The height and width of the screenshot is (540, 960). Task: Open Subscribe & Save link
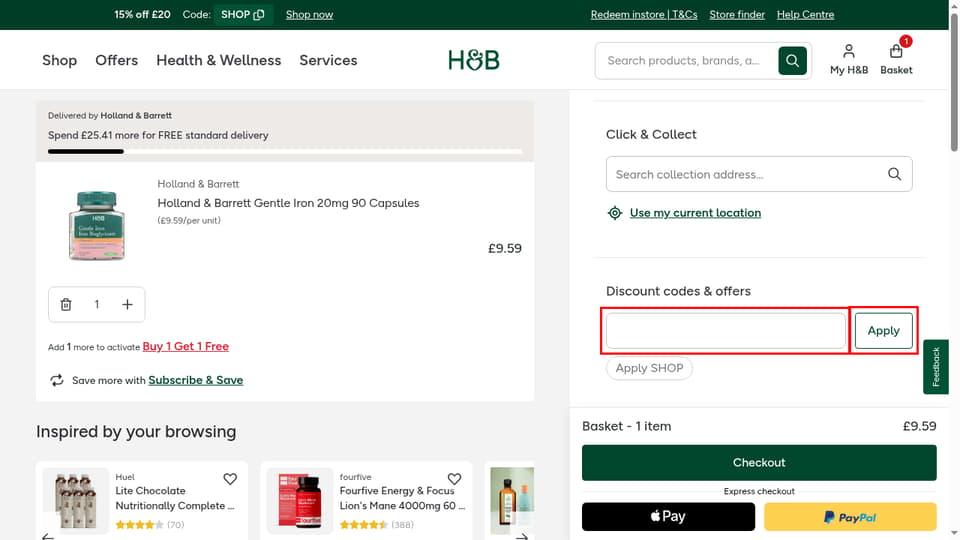[x=195, y=380]
